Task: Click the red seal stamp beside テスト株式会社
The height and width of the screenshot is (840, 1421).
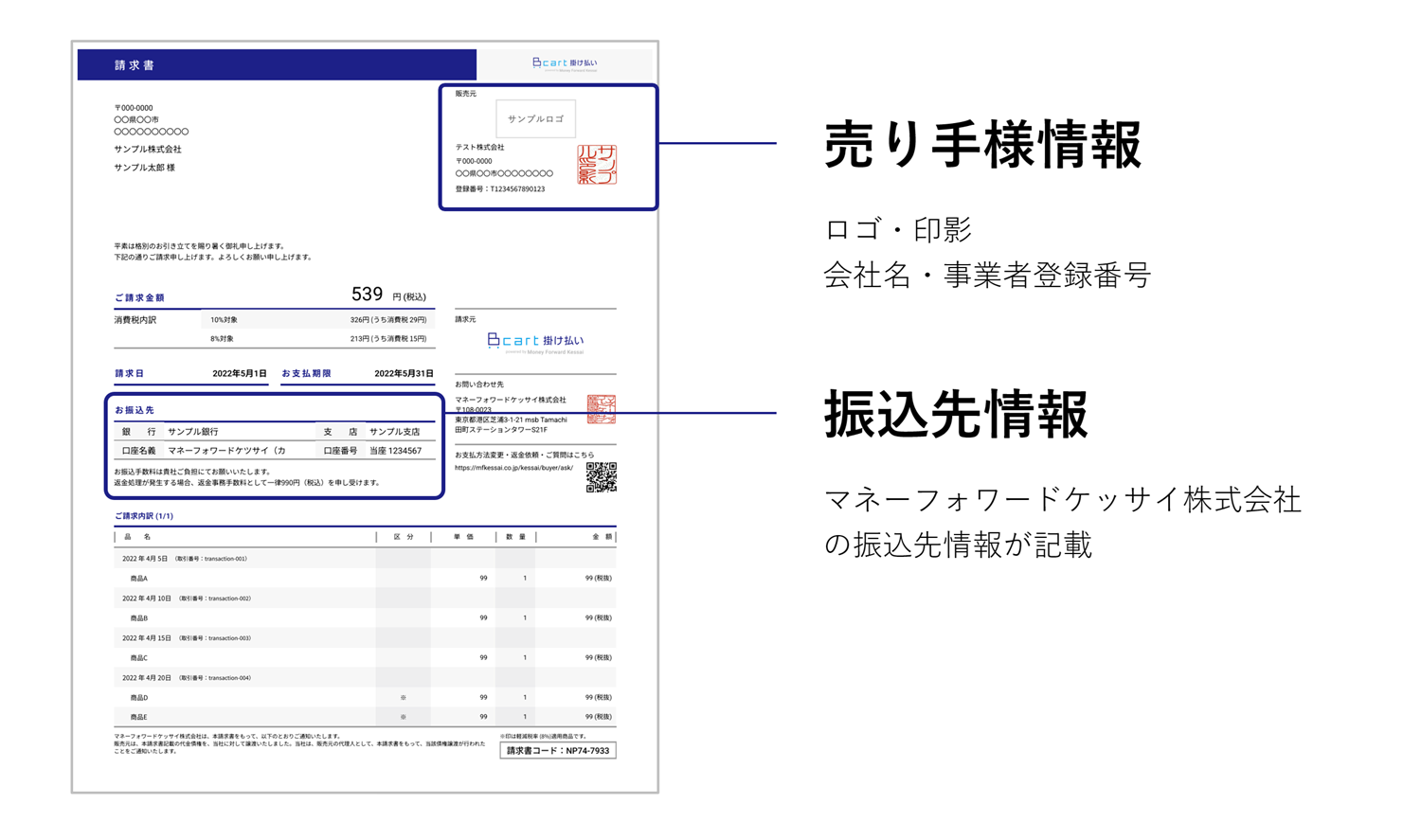Action: pos(597,165)
